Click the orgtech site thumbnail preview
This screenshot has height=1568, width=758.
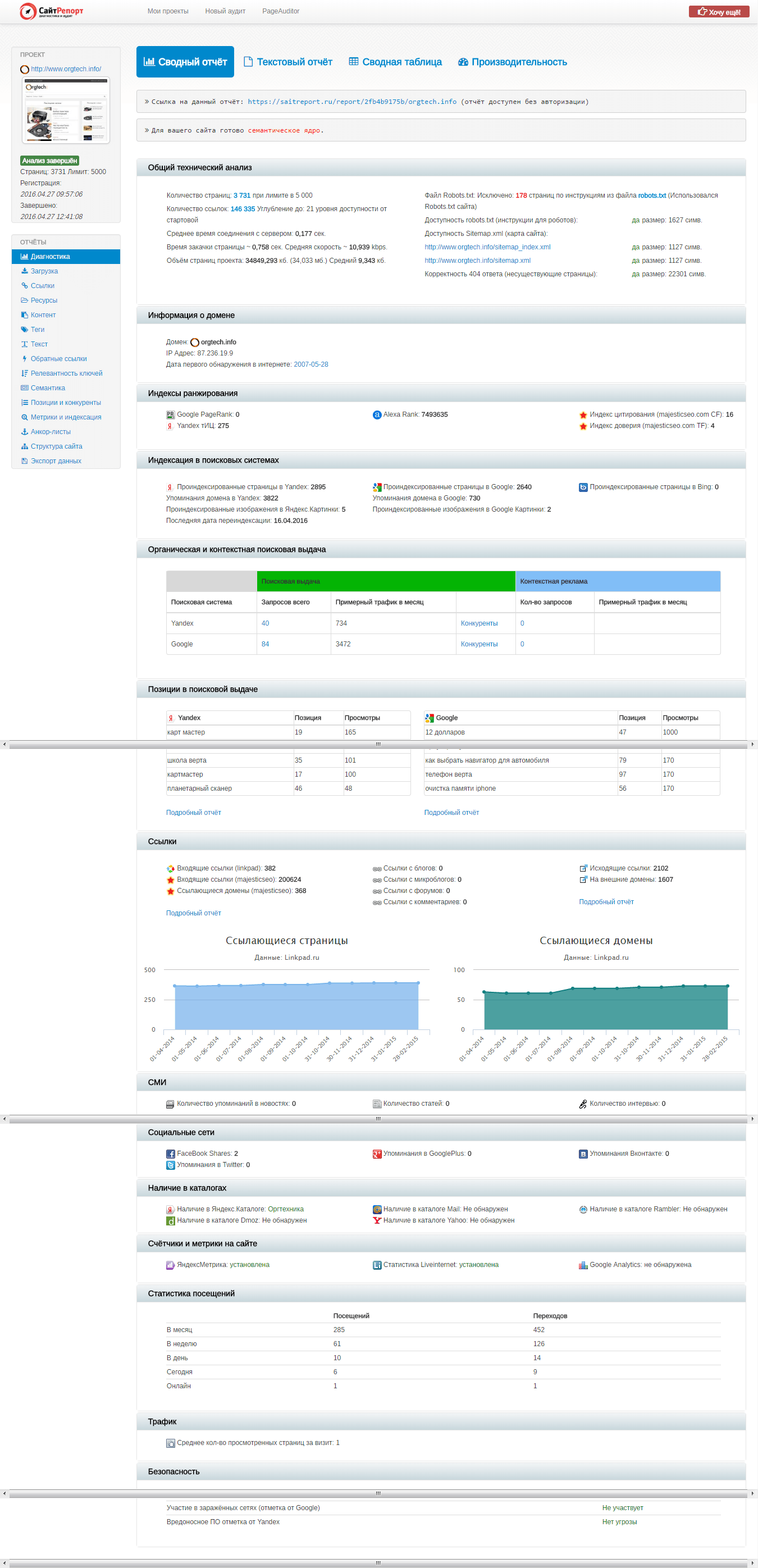tap(66, 110)
